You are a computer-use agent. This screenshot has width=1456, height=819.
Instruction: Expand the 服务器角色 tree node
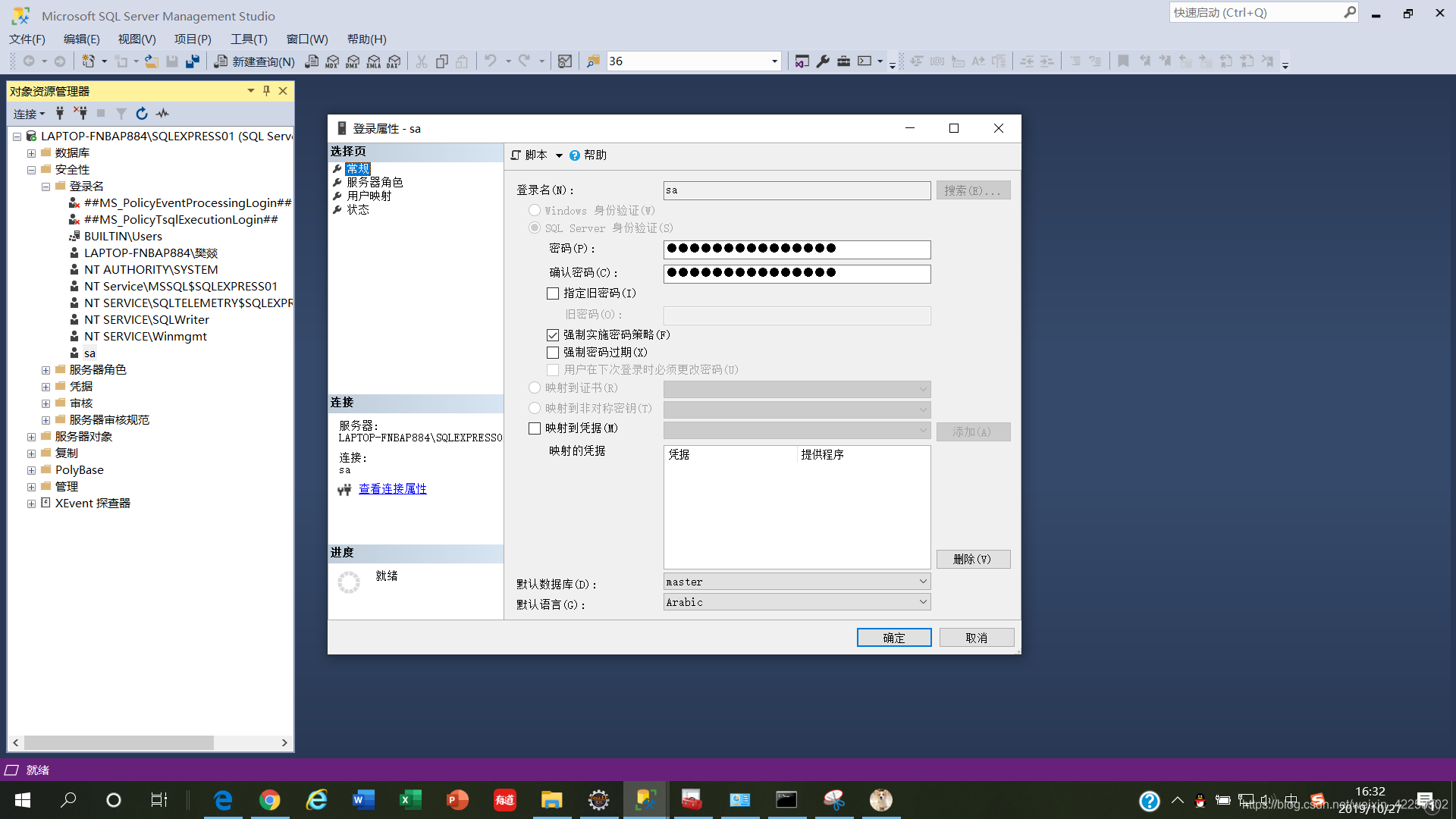45,370
